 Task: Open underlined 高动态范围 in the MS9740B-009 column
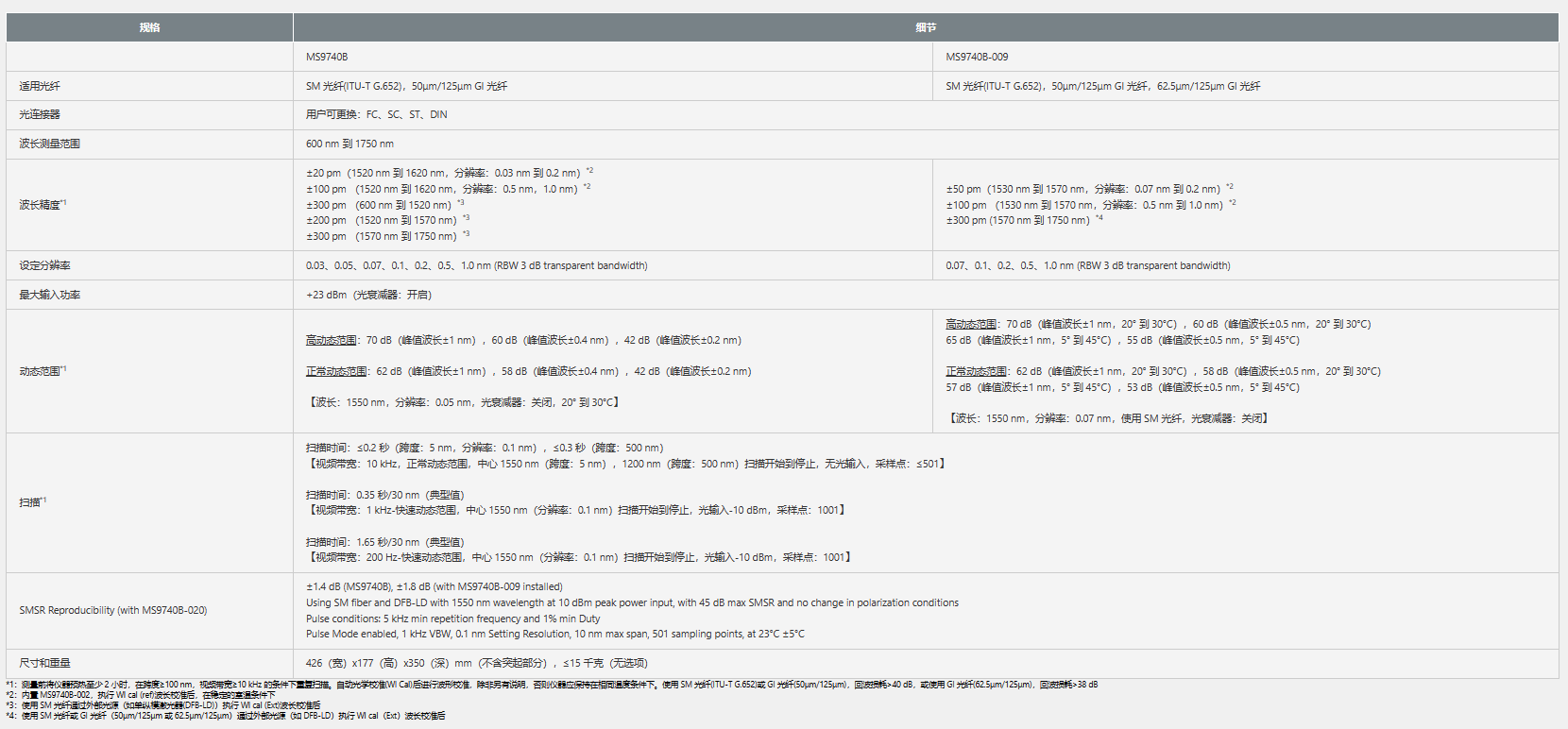point(971,324)
